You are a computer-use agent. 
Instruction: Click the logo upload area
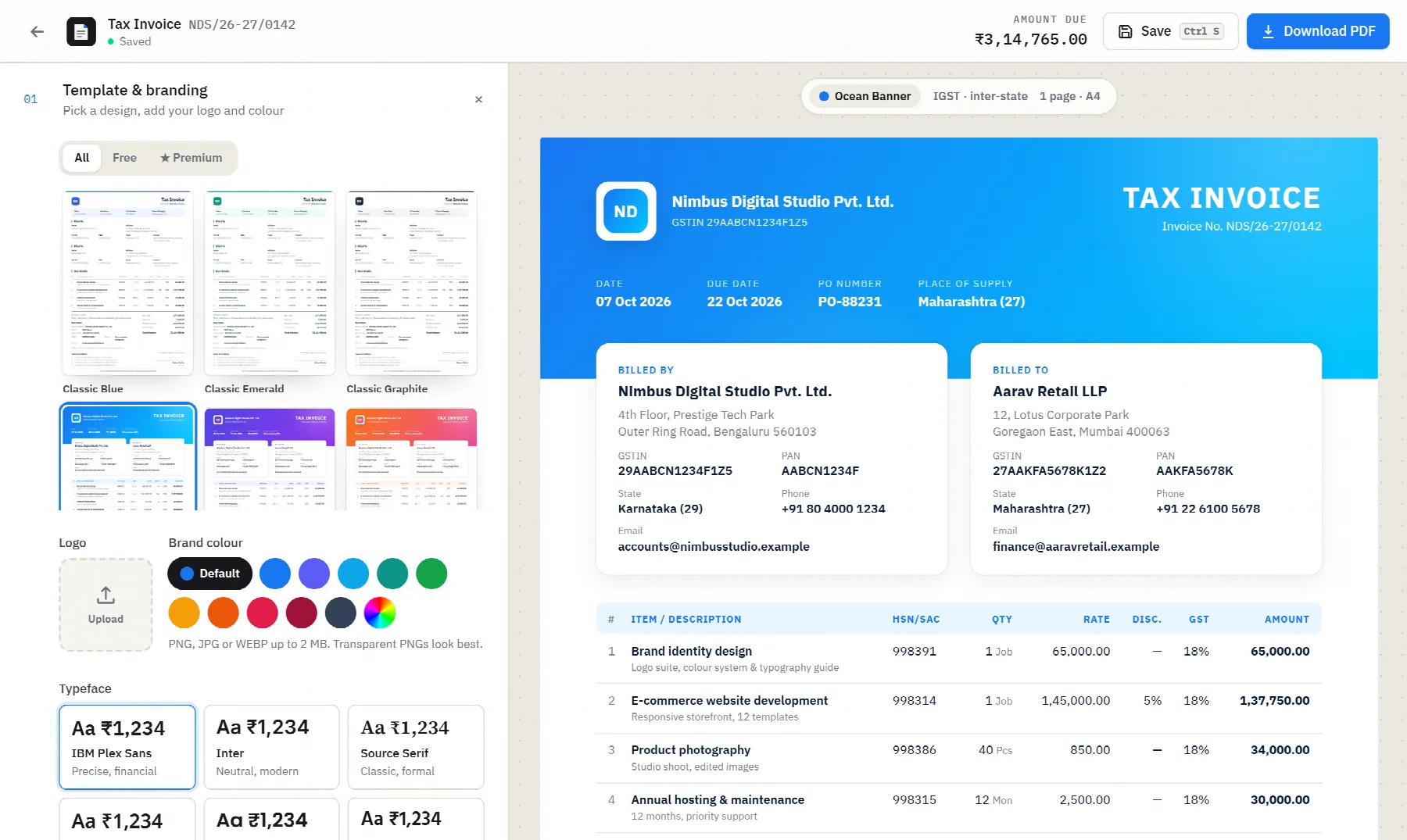(106, 604)
